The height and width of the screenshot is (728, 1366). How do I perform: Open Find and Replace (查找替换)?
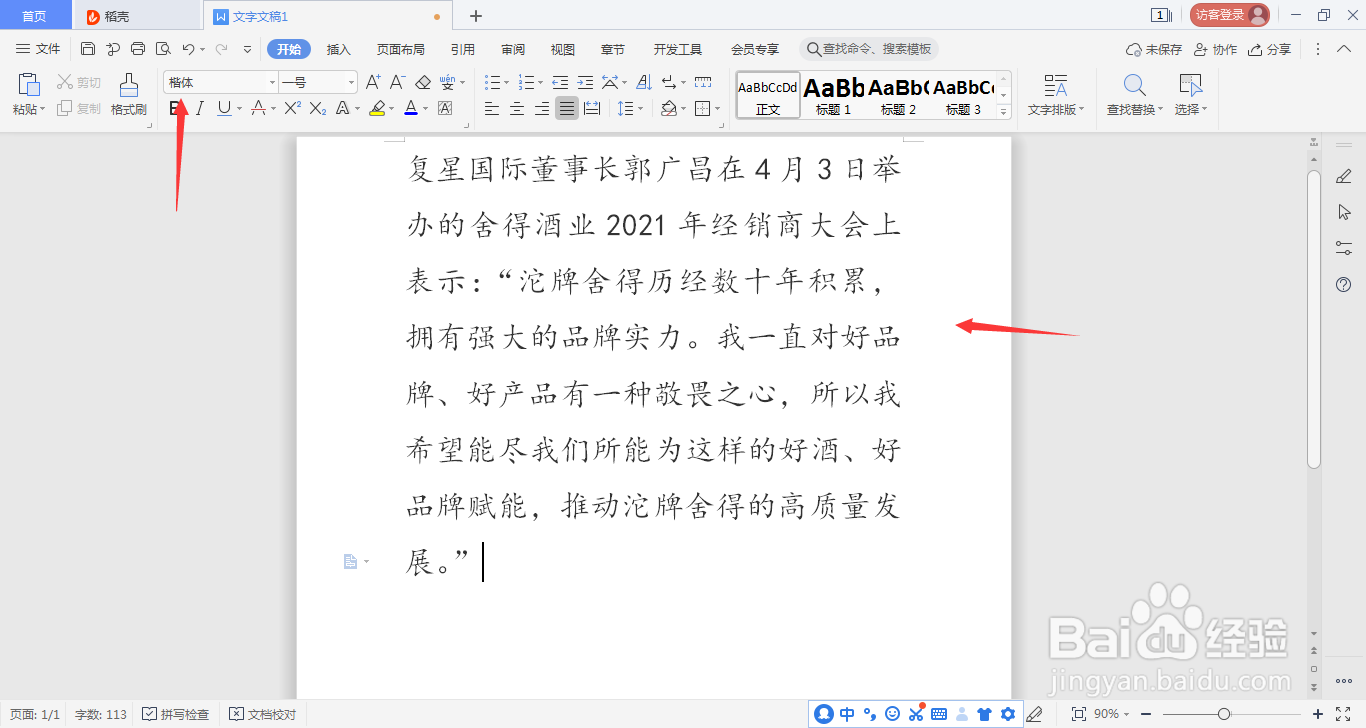click(x=1135, y=95)
